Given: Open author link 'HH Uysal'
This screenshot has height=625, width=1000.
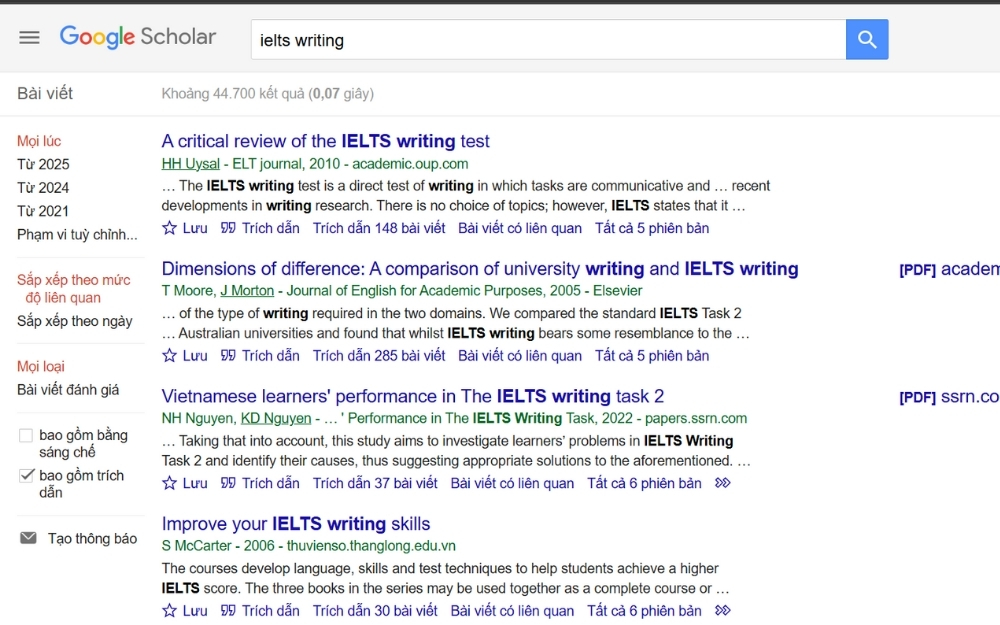Looking at the screenshot, I should (x=190, y=164).
